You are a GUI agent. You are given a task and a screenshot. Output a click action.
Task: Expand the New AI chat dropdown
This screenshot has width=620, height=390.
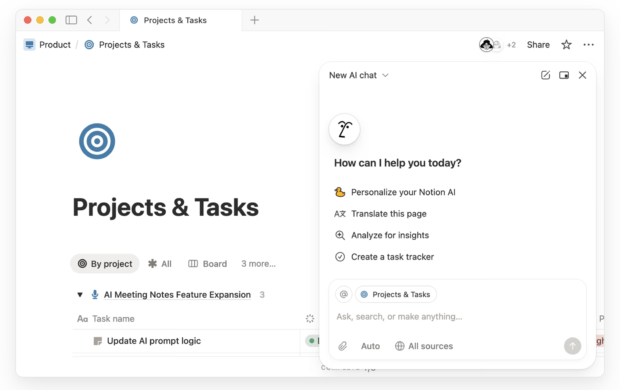pyautogui.click(x=359, y=75)
